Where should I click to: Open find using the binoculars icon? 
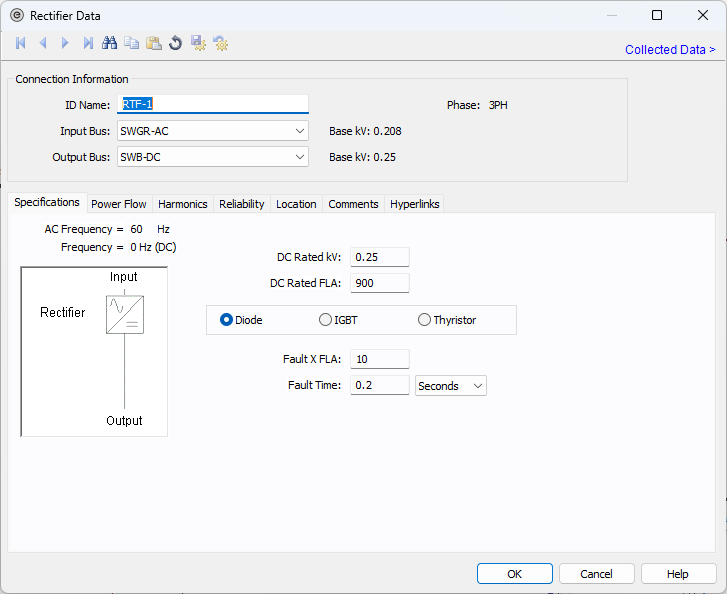110,43
